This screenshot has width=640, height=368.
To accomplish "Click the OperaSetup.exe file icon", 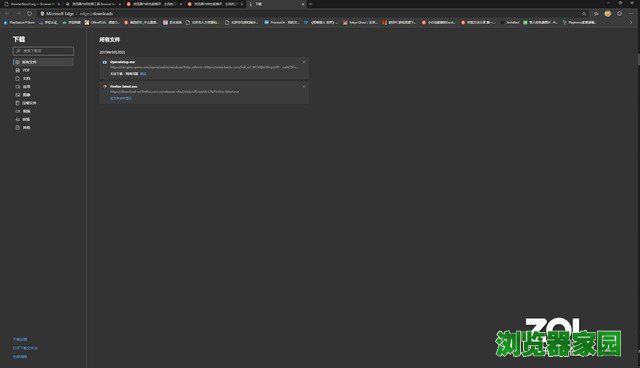I will [105, 62].
